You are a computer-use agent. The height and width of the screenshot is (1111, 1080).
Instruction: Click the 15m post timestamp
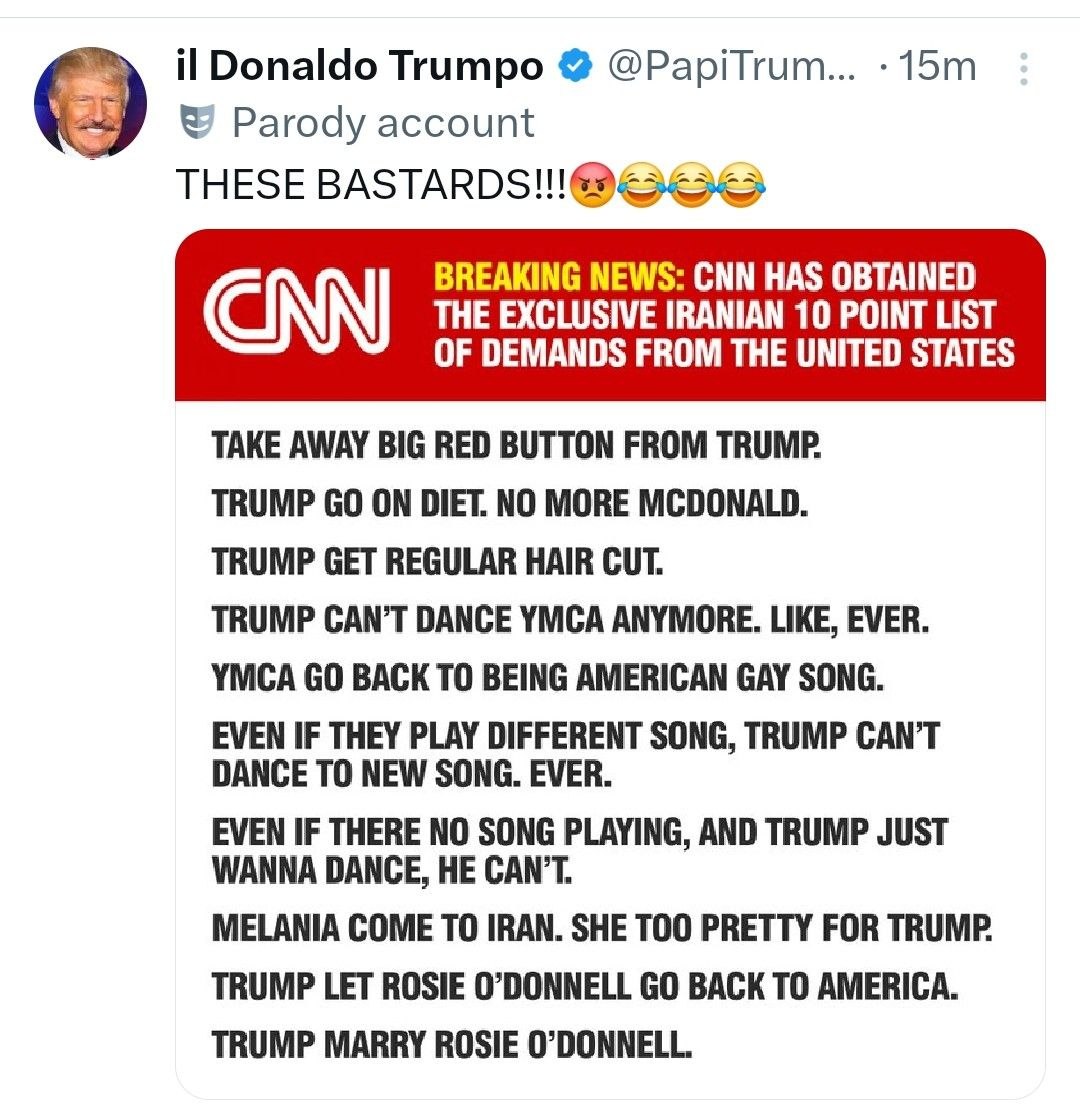tap(936, 67)
